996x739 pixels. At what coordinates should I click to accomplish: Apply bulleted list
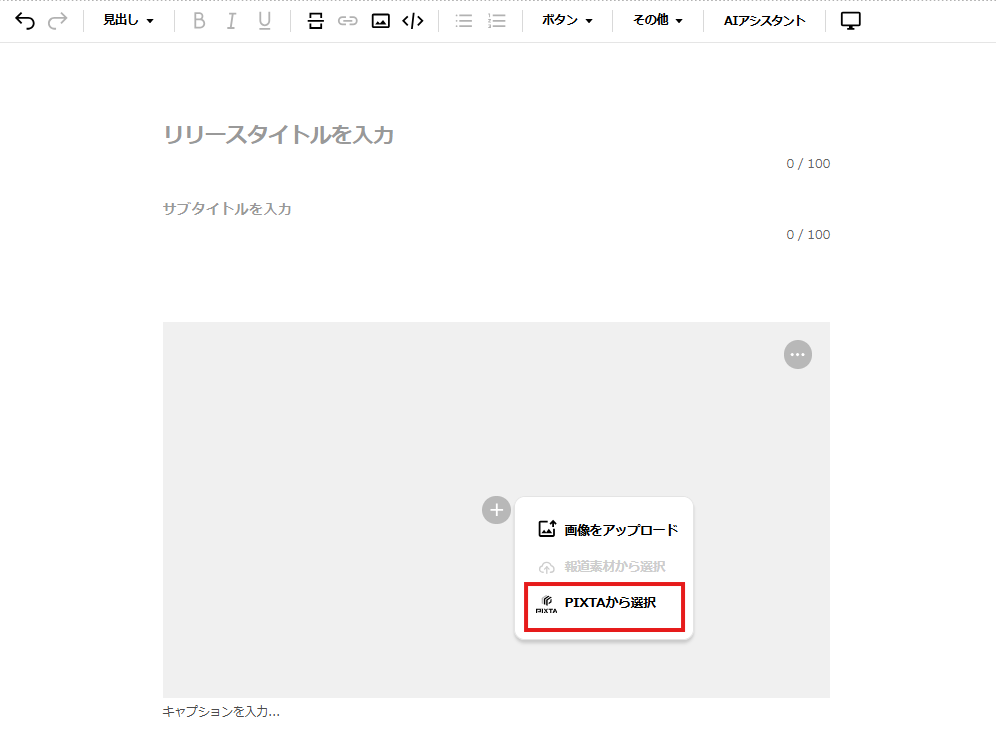pyautogui.click(x=464, y=21)
